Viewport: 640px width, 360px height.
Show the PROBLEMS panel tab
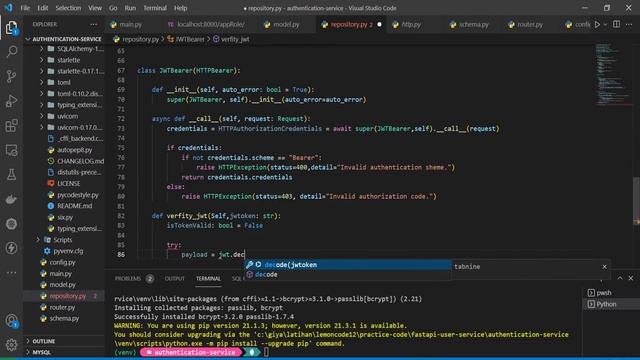click(128, 279)
